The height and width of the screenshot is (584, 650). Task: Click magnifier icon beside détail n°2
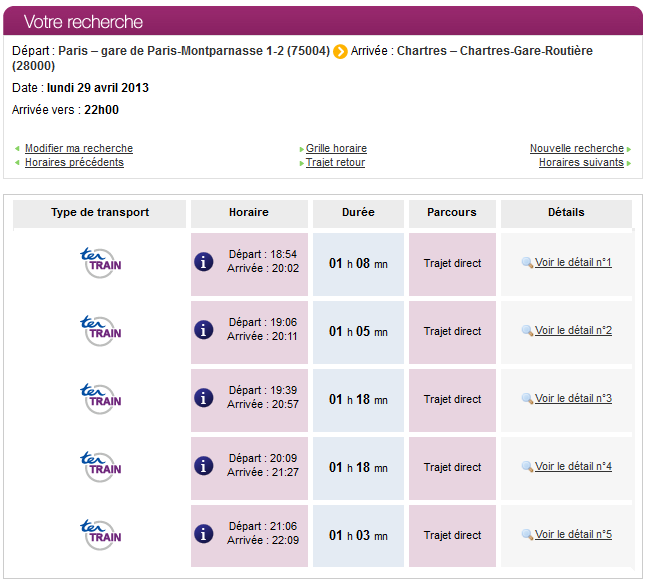click(527, 330)
